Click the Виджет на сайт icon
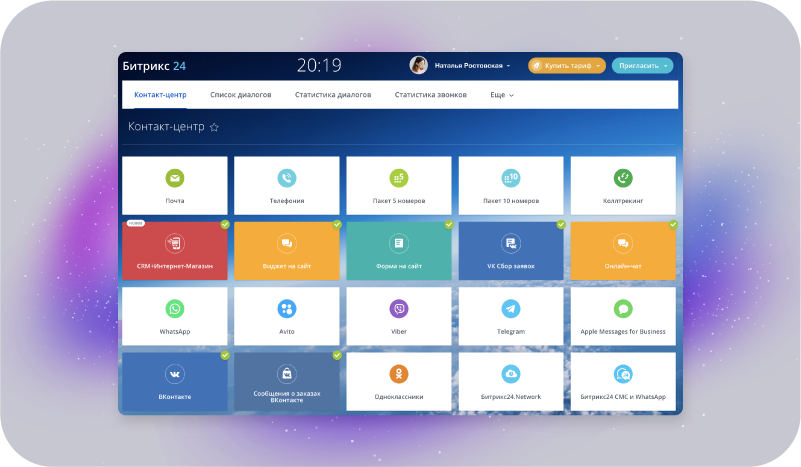The height and width of the screenshot is (467, 801). (x=287, y=244)
